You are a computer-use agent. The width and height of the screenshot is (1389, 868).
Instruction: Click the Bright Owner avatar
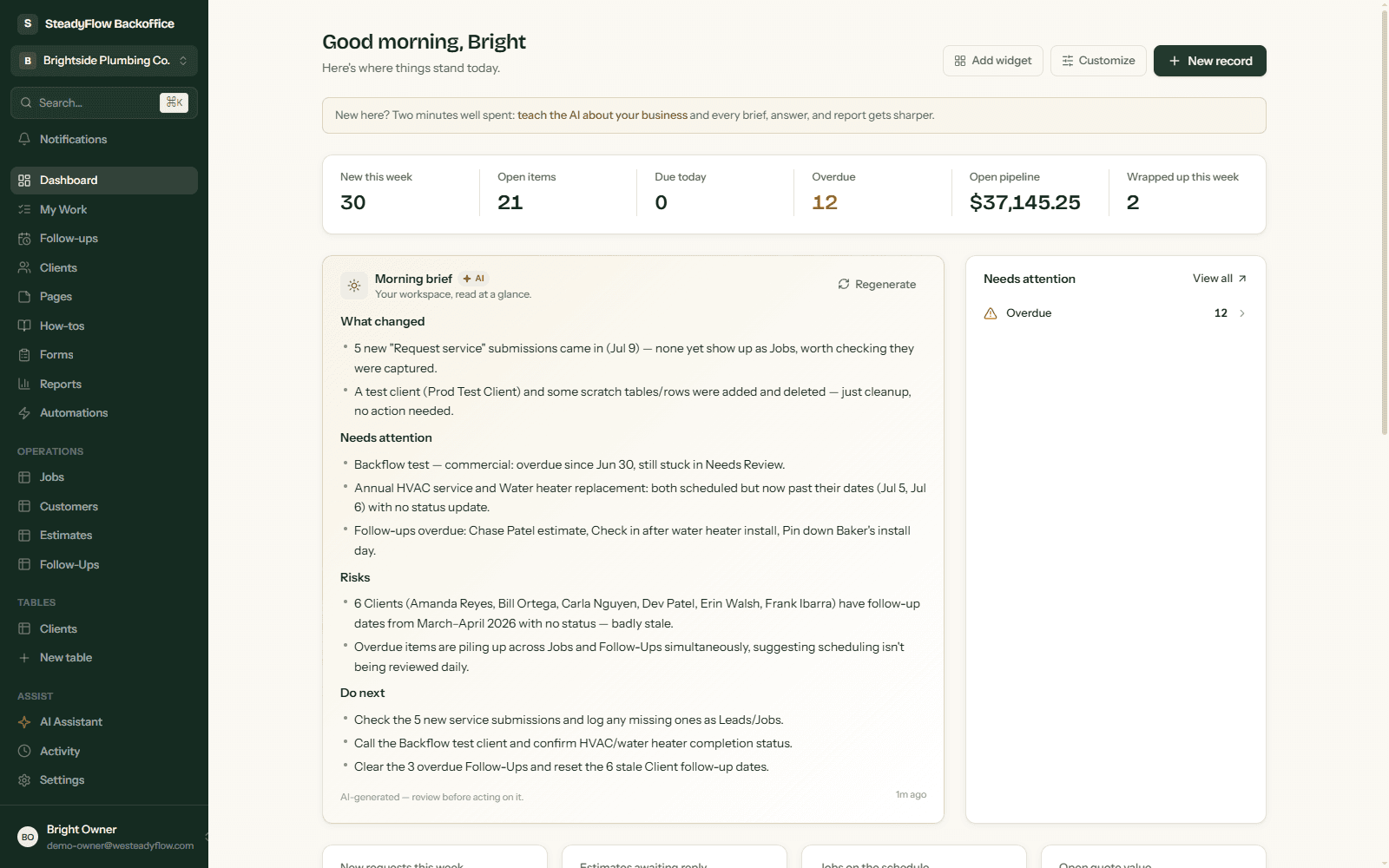[x=28, y=837]
